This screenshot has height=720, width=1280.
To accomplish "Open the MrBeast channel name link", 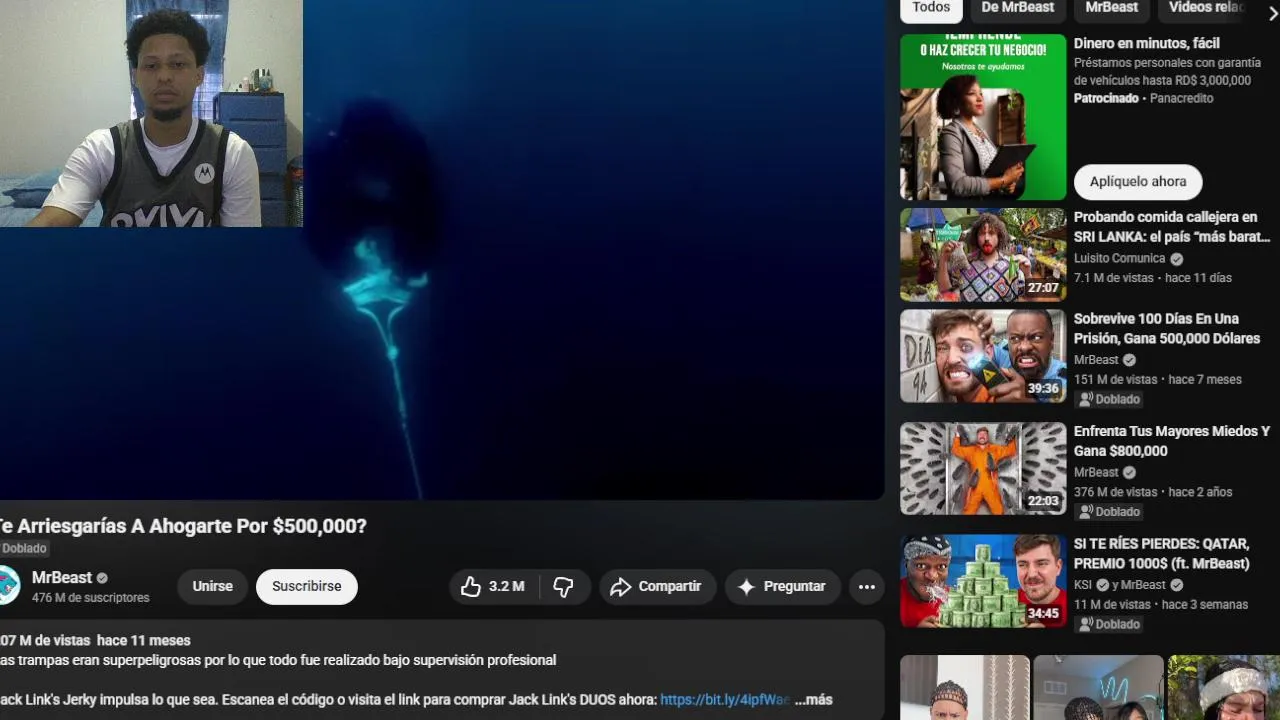I will 62,578.
